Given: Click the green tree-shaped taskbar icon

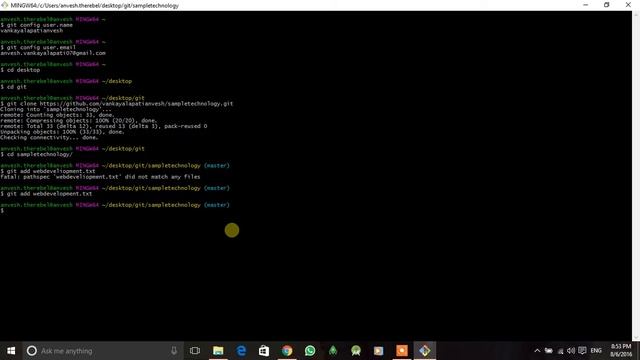Looking at the screenshot, I should pos(333,351).
